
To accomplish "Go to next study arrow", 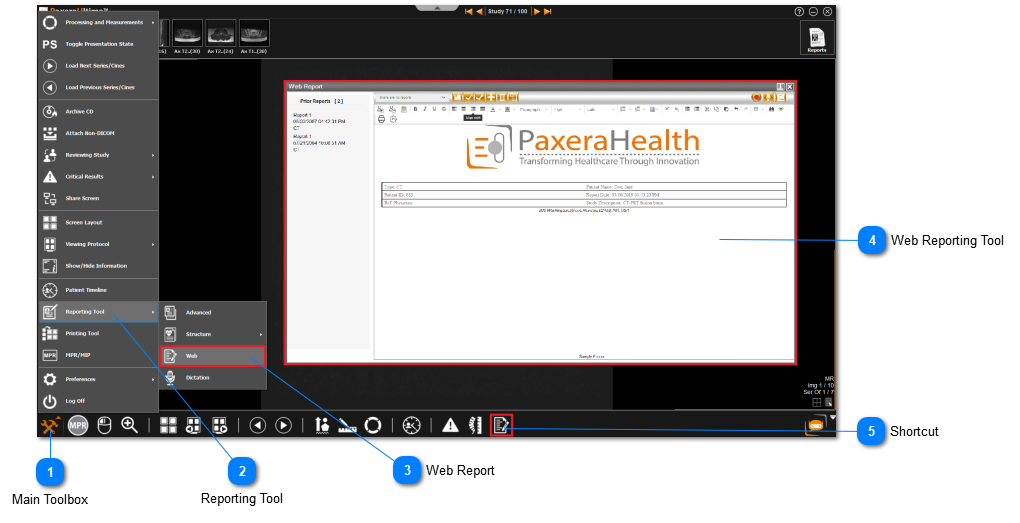I will click(537, 12).
